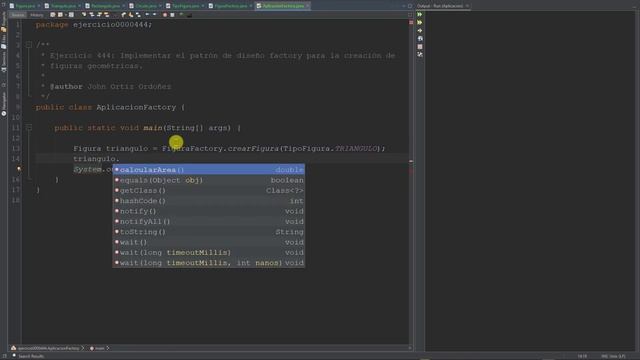Select wait(long timeoutMillis) single-parameter entry

209,252
